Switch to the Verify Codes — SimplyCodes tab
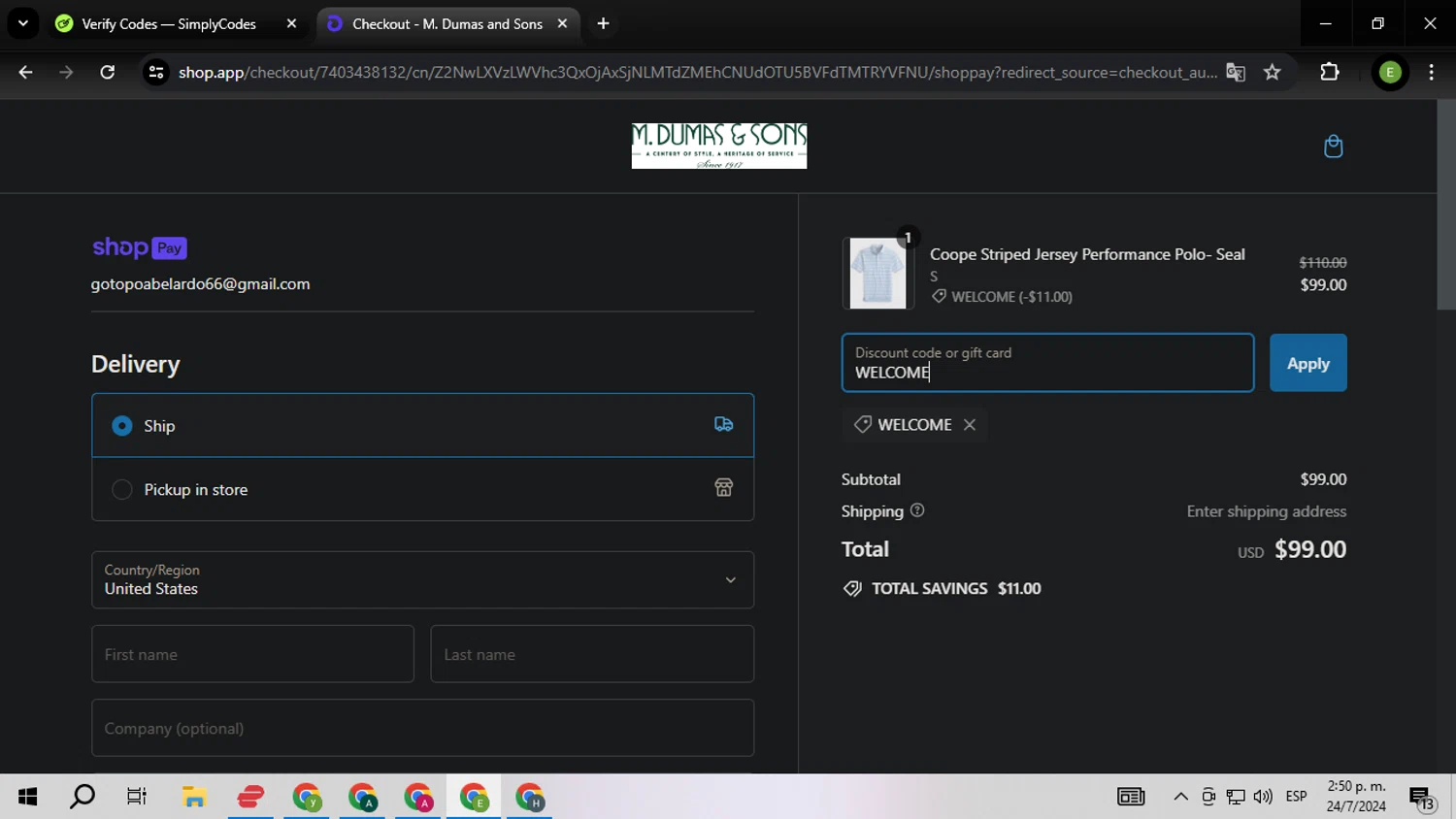This screenshot has height=819, width=1456. coord(169,23)
